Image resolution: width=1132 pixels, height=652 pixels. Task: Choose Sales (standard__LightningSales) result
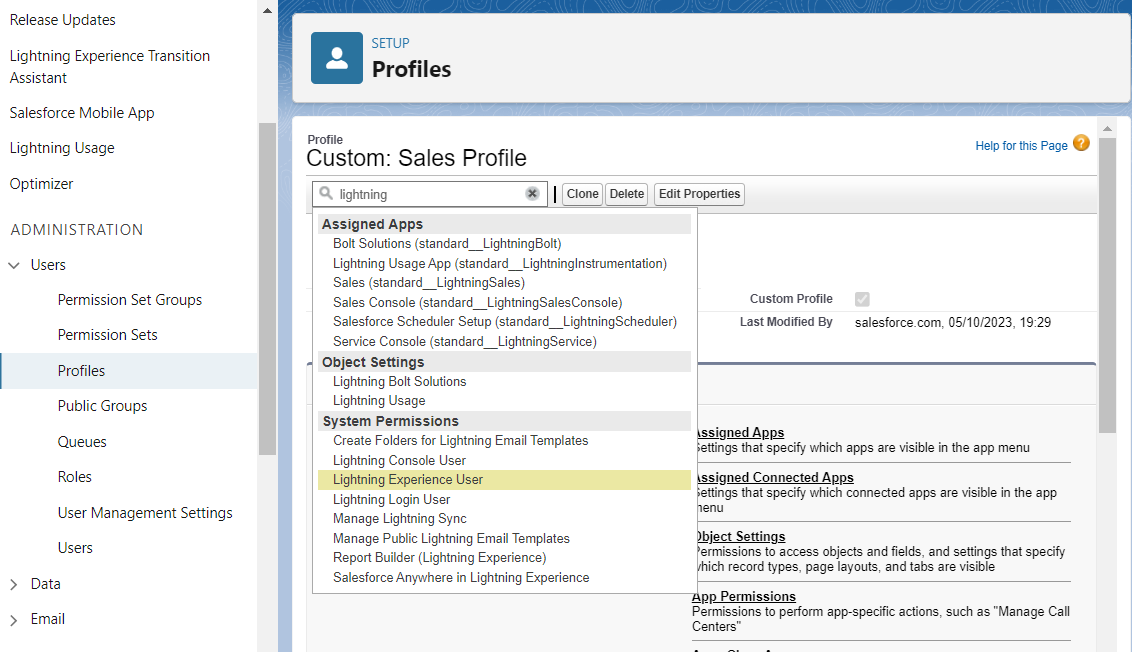point(429,282)
